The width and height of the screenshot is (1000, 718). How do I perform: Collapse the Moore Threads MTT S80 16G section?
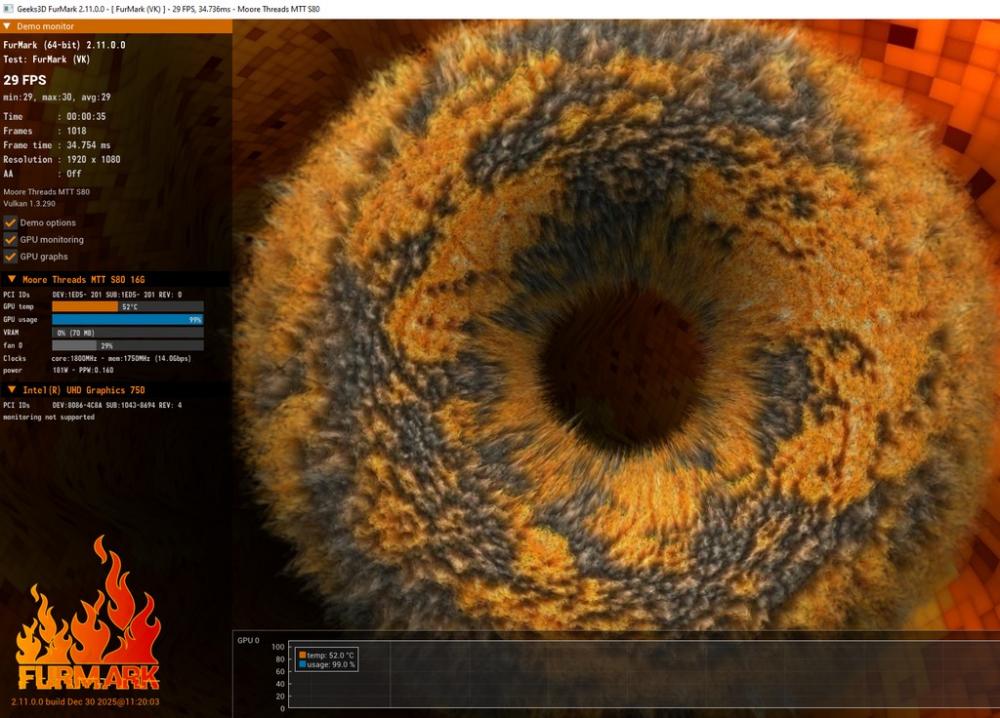(x=11, y=279)
